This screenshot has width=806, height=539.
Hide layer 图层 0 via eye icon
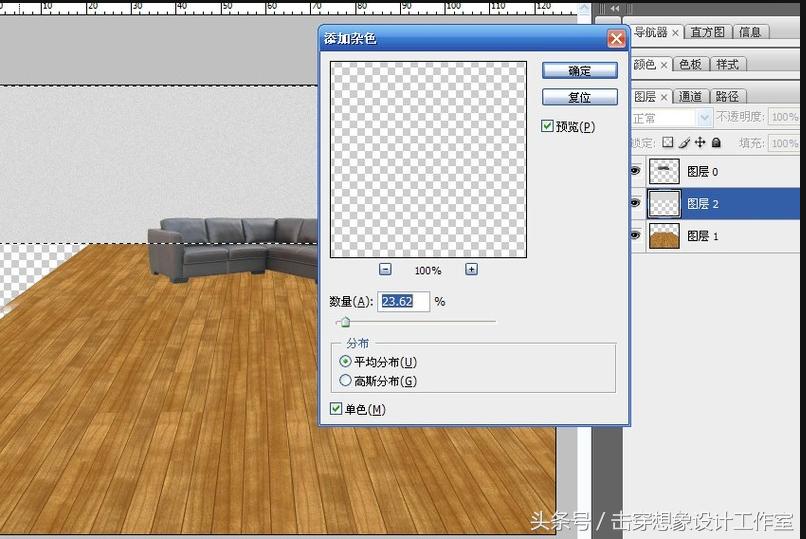click(635, 172)
